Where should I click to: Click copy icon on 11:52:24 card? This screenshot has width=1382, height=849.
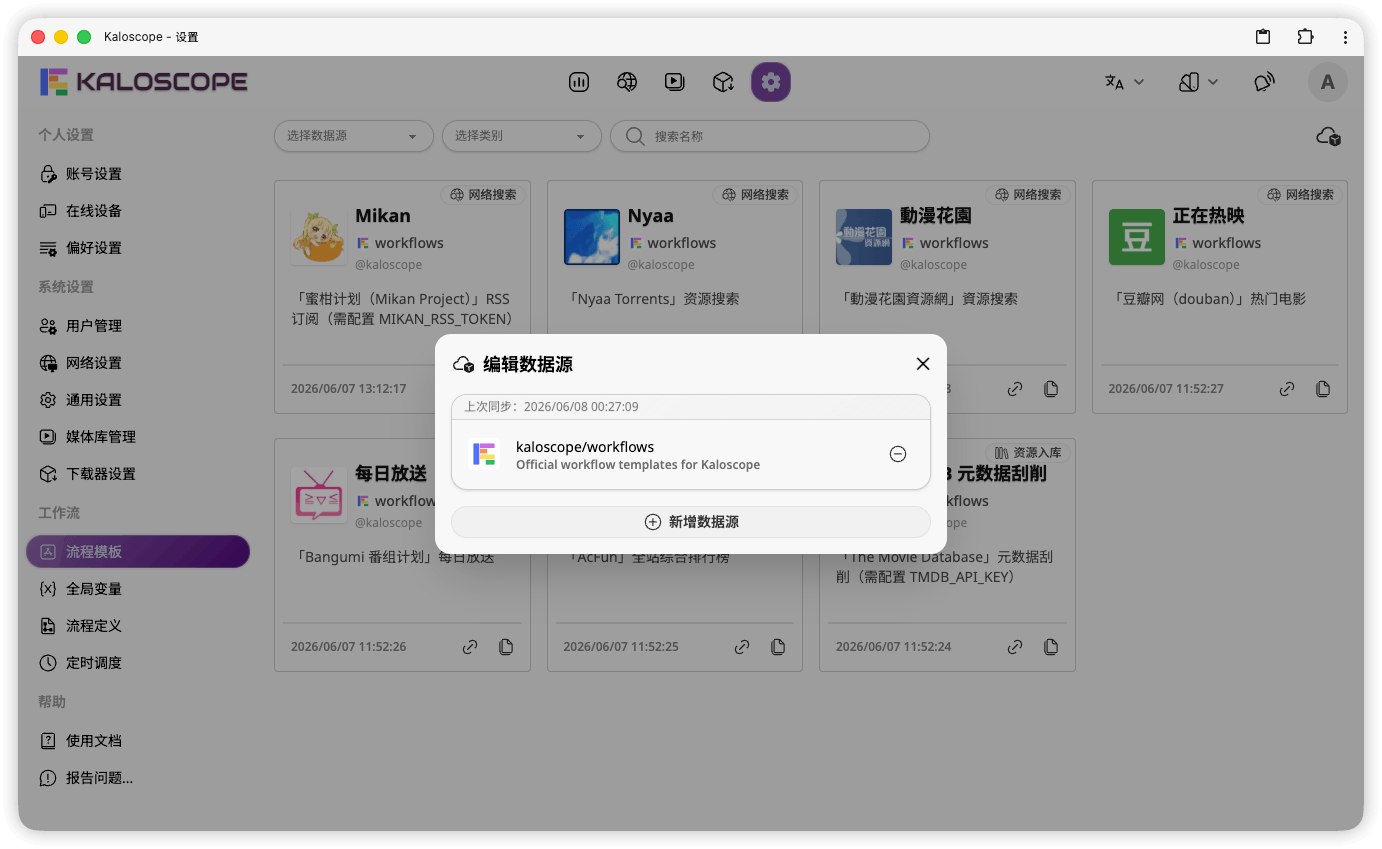[x=1051, y=647]
